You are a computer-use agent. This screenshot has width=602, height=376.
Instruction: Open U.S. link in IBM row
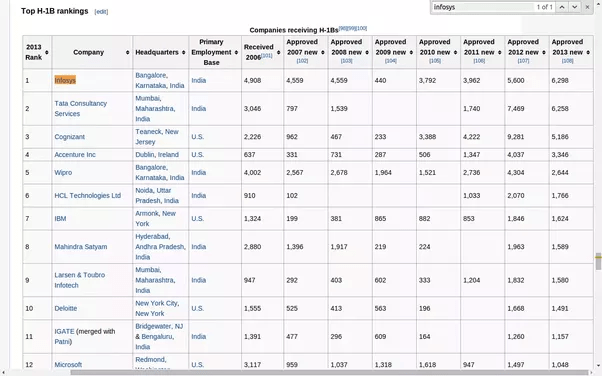(197, 219)
